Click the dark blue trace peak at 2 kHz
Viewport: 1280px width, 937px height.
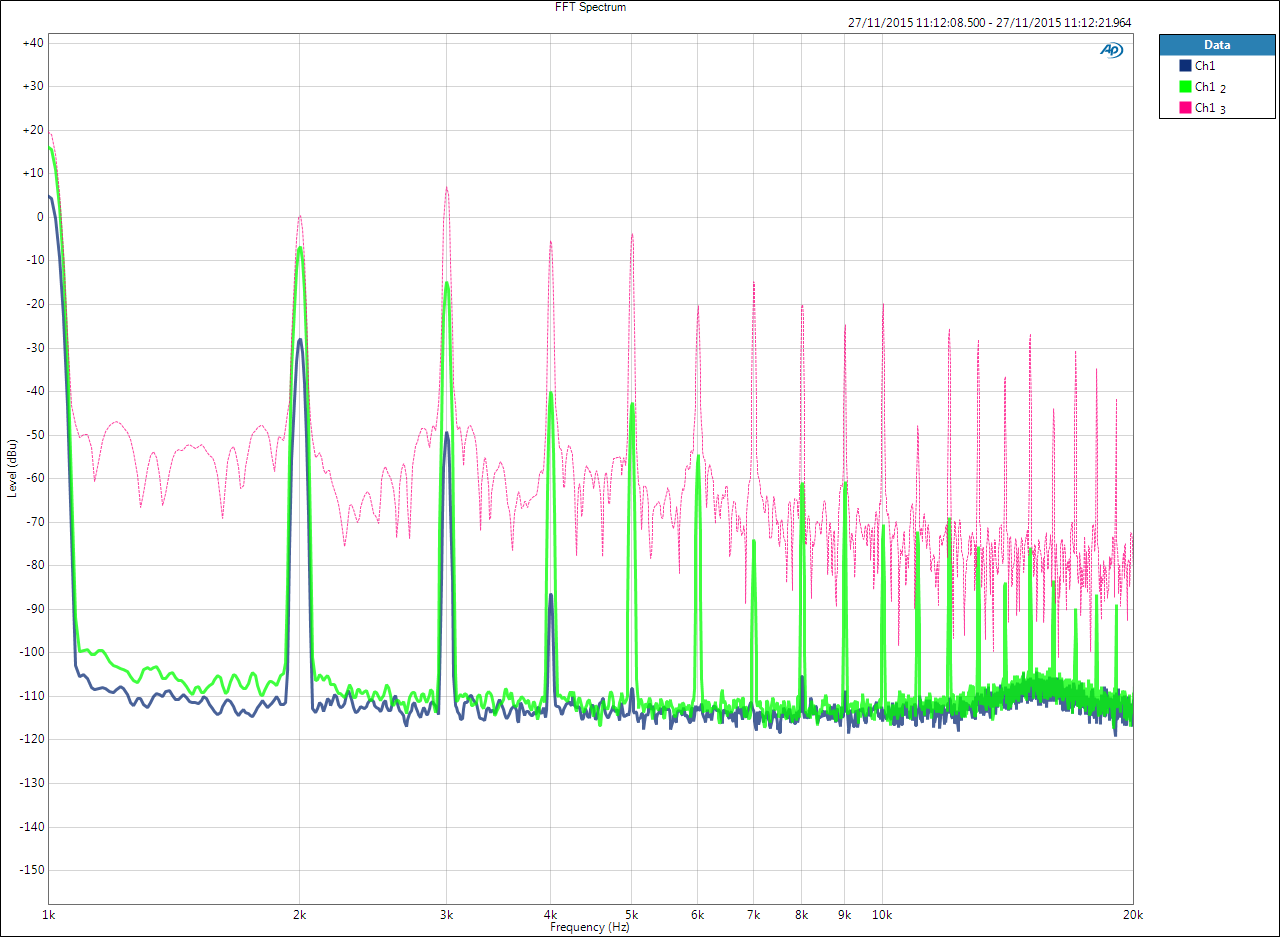tap(299, 340)
